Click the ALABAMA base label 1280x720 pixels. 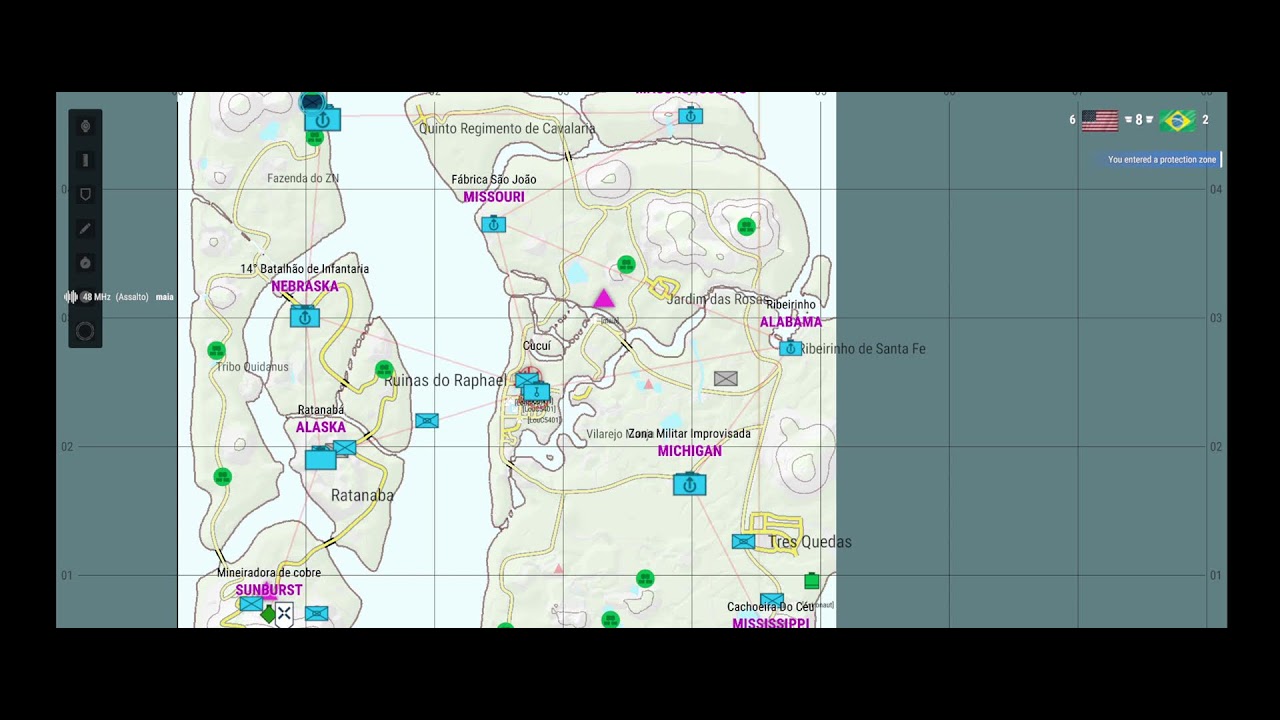coord(791,322)
